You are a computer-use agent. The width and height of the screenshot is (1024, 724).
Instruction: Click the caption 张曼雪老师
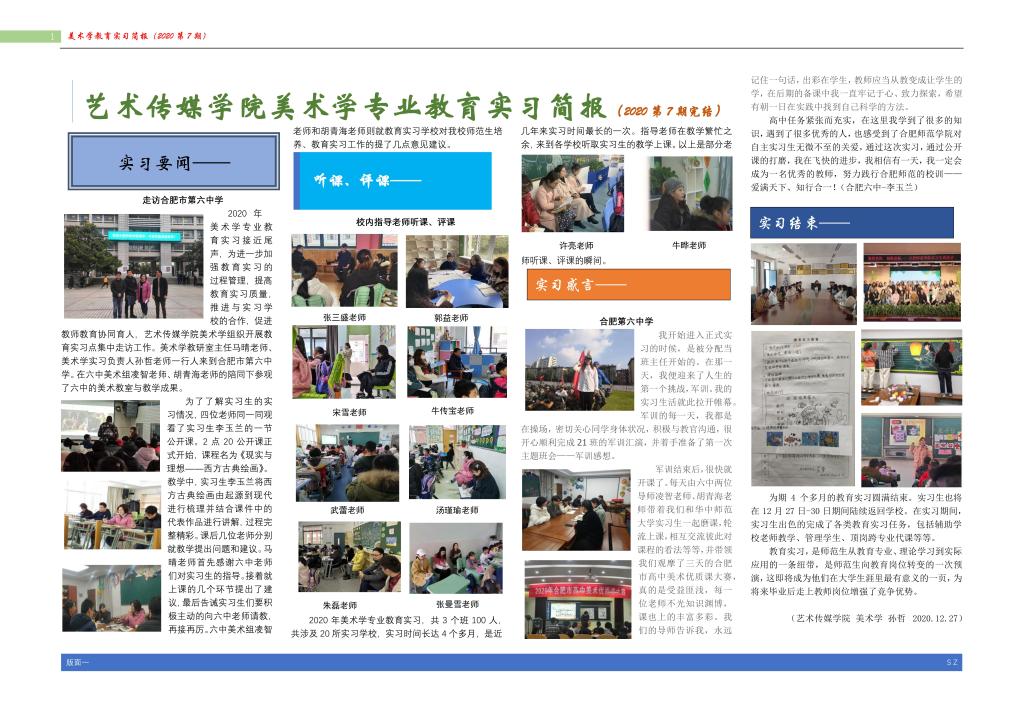pyautogui.click(x=457, y=605)
